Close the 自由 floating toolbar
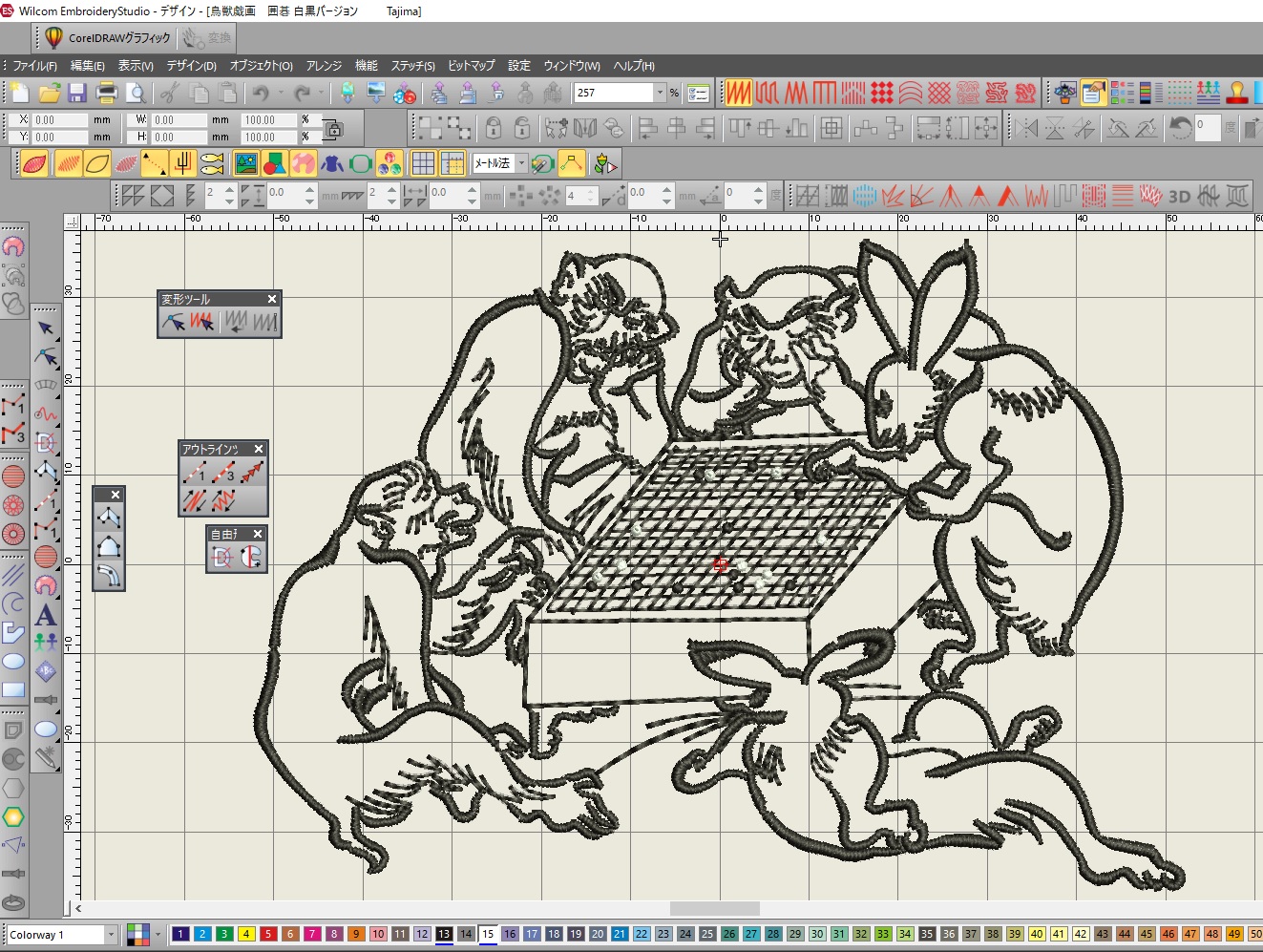 coord(258,534)
